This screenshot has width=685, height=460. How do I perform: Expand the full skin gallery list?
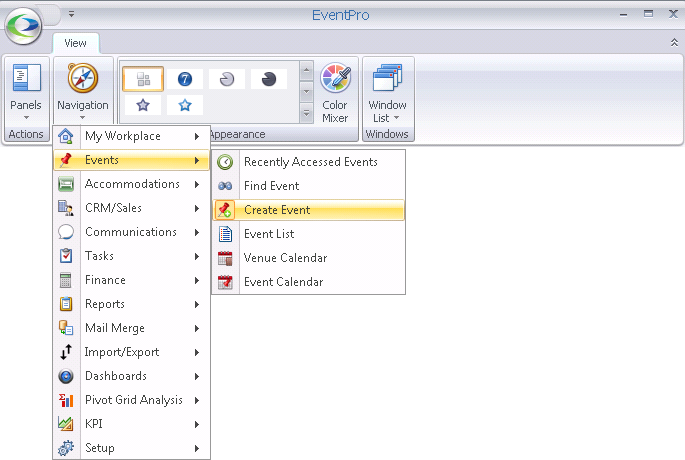click(x=307, y=113)
